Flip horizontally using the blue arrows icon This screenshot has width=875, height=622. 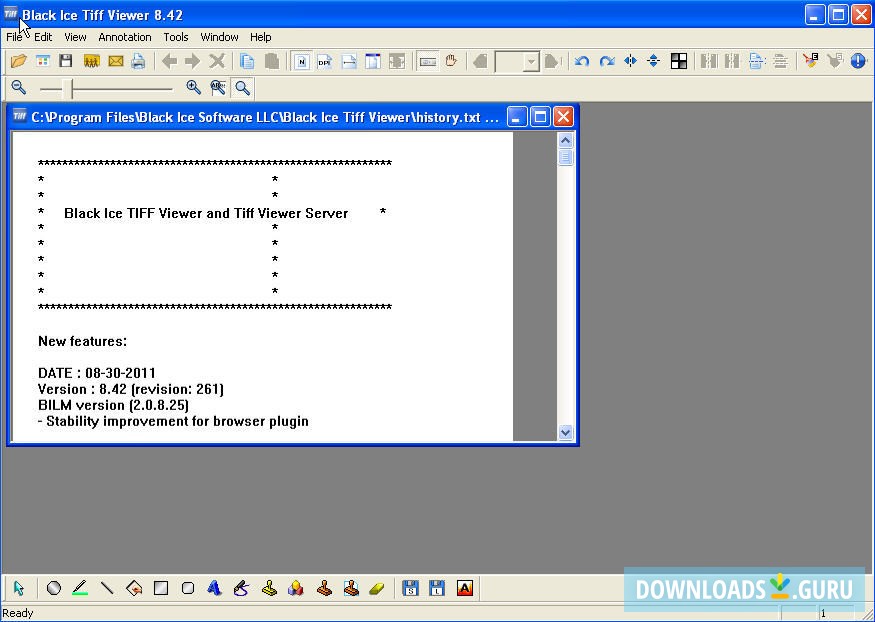tap(631, 61)
